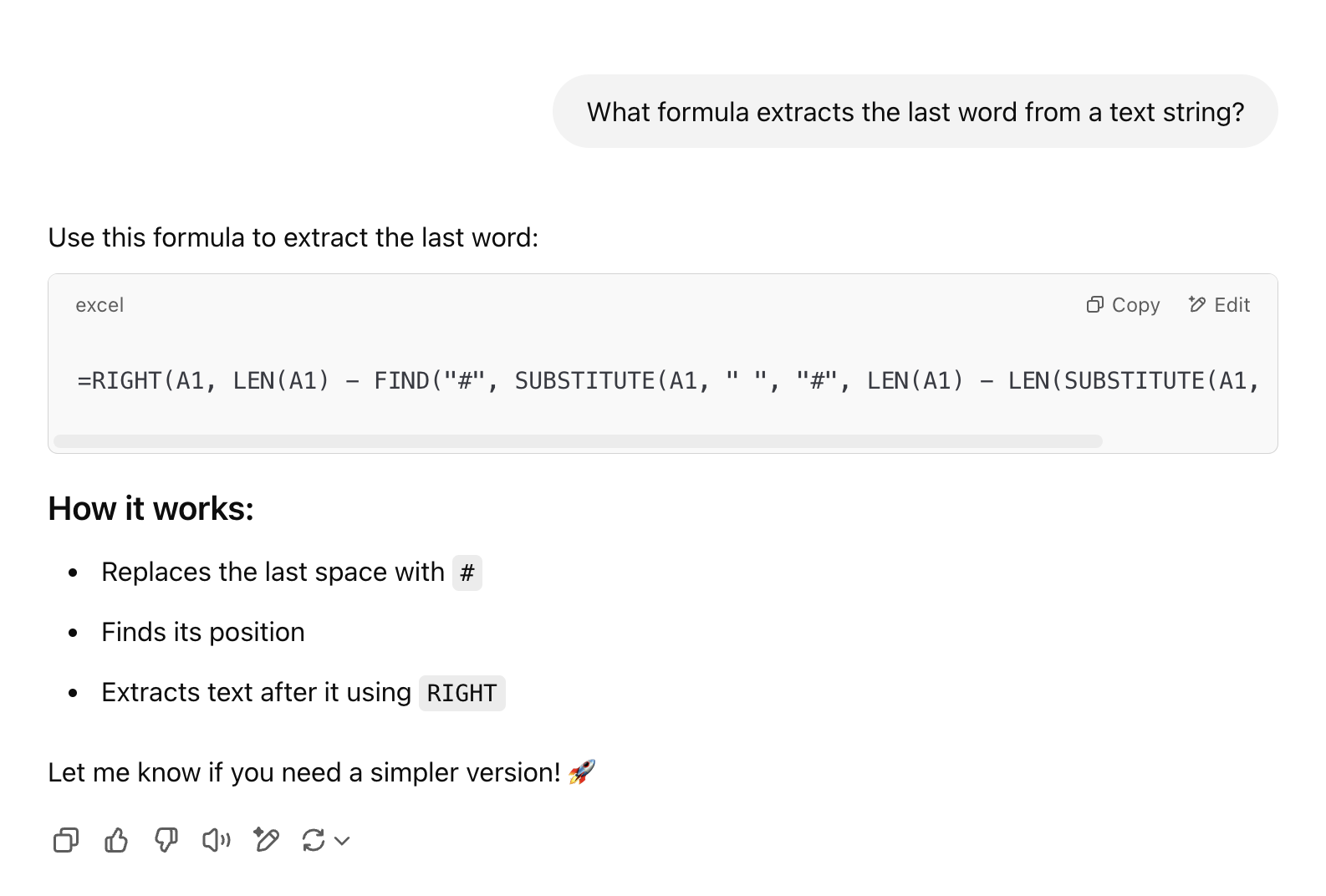Click the copy response icon below the answer
1326x896 pixels.
pyautogui.click(x=66, y=840)
